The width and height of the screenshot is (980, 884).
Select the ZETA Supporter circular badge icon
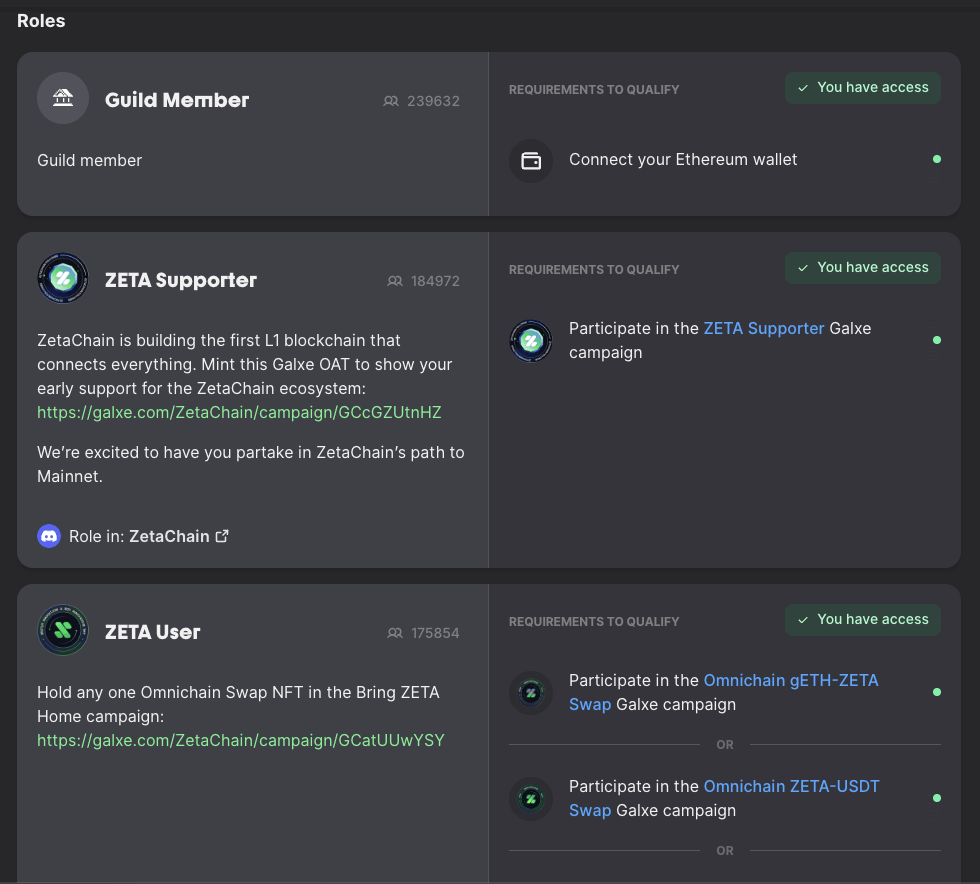pos(62,277)
